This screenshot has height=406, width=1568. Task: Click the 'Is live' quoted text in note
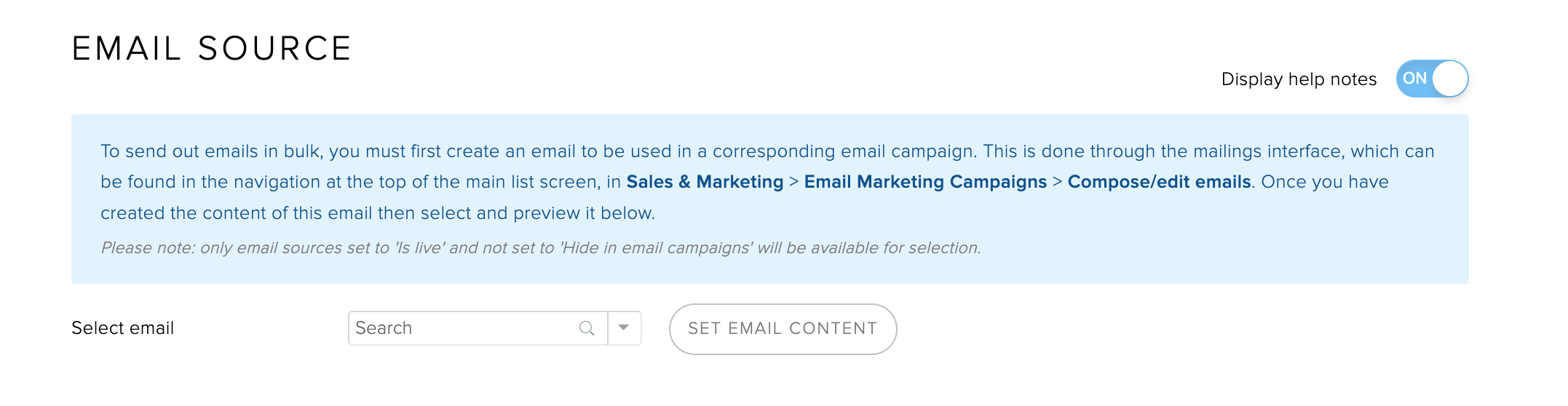419,248
